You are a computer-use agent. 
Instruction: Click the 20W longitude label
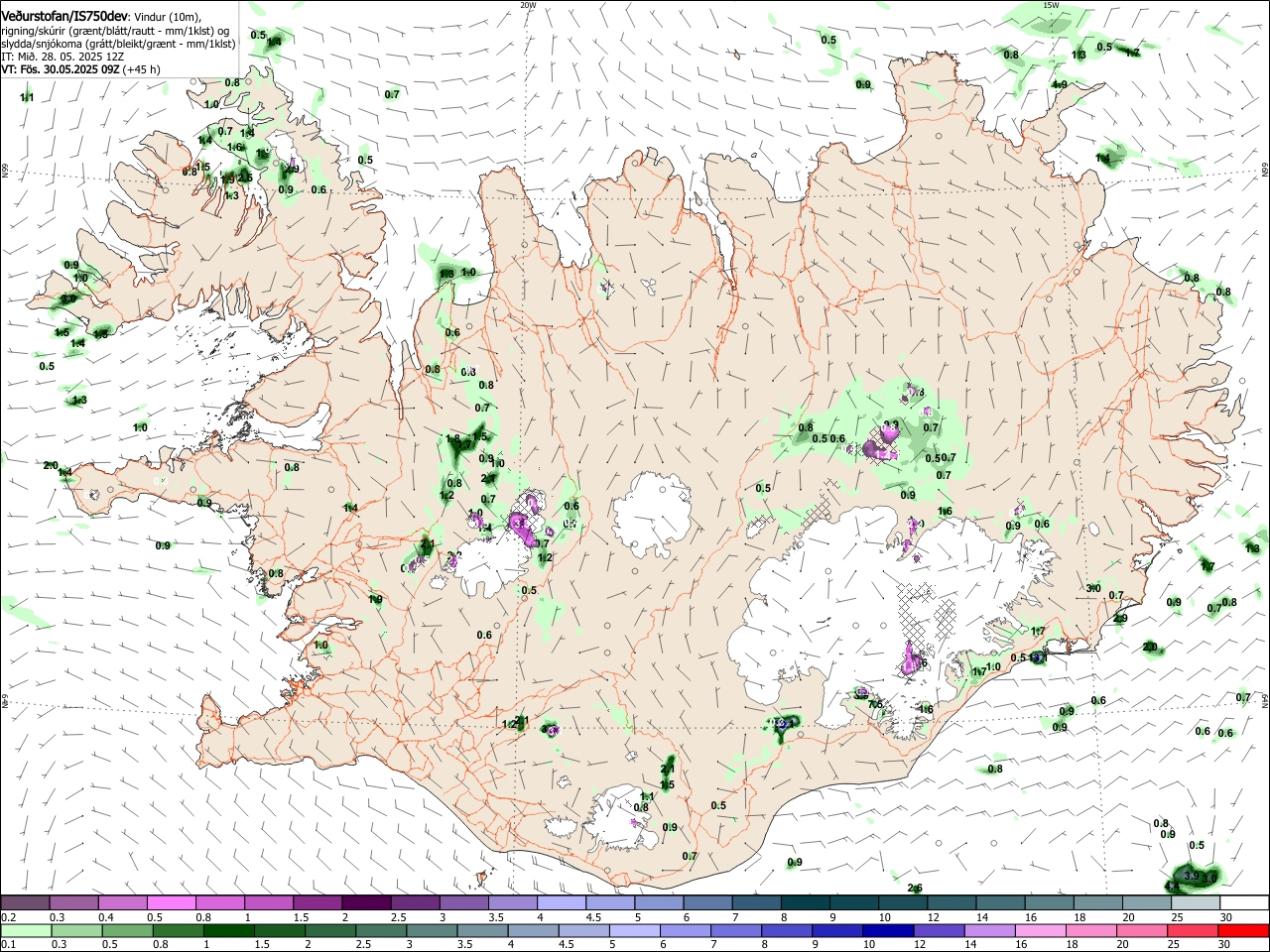528,5
